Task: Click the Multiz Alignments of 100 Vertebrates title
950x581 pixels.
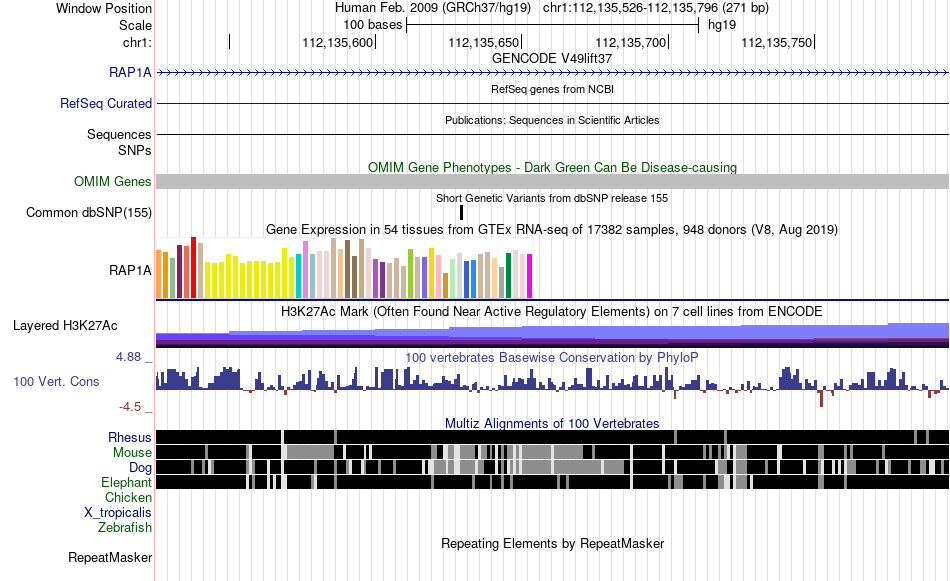Action: (552, 423)
